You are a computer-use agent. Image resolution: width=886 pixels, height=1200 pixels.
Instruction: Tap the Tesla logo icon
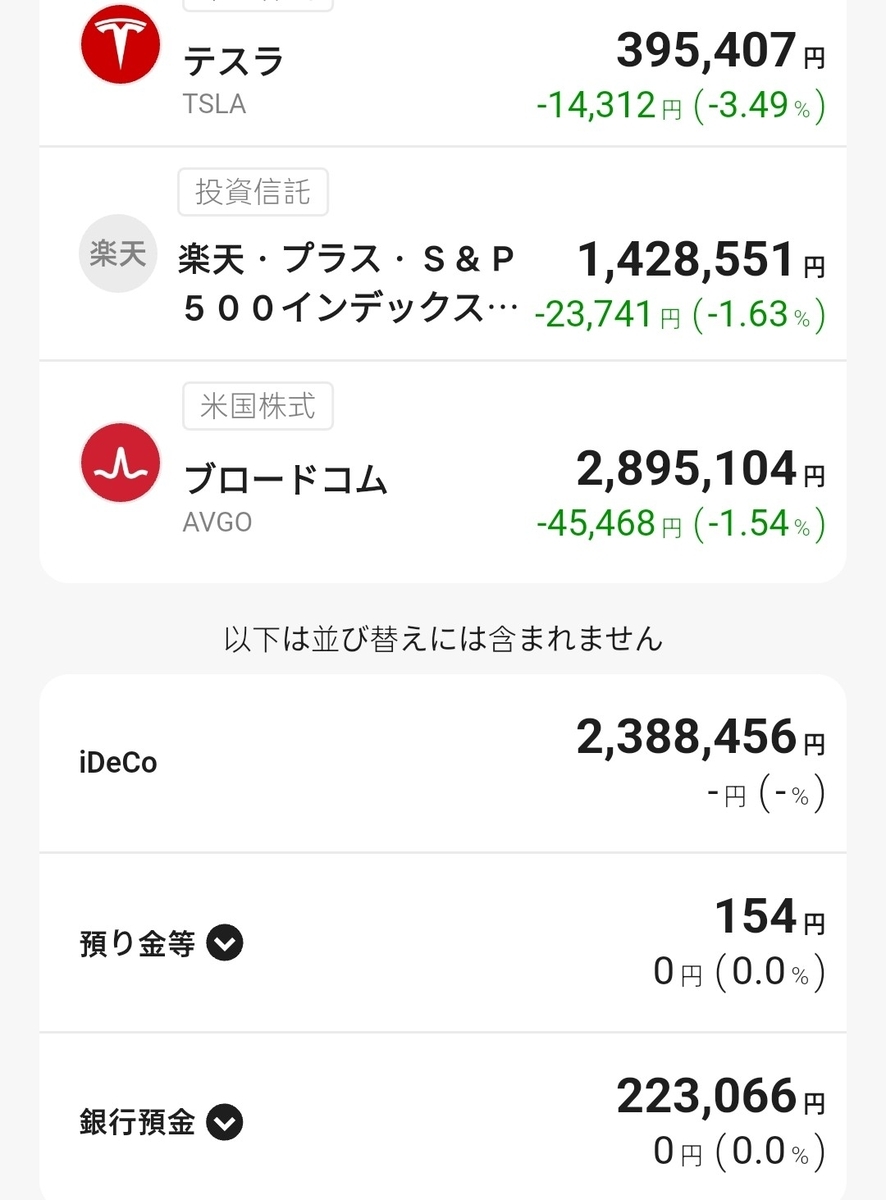click(120, 45)
